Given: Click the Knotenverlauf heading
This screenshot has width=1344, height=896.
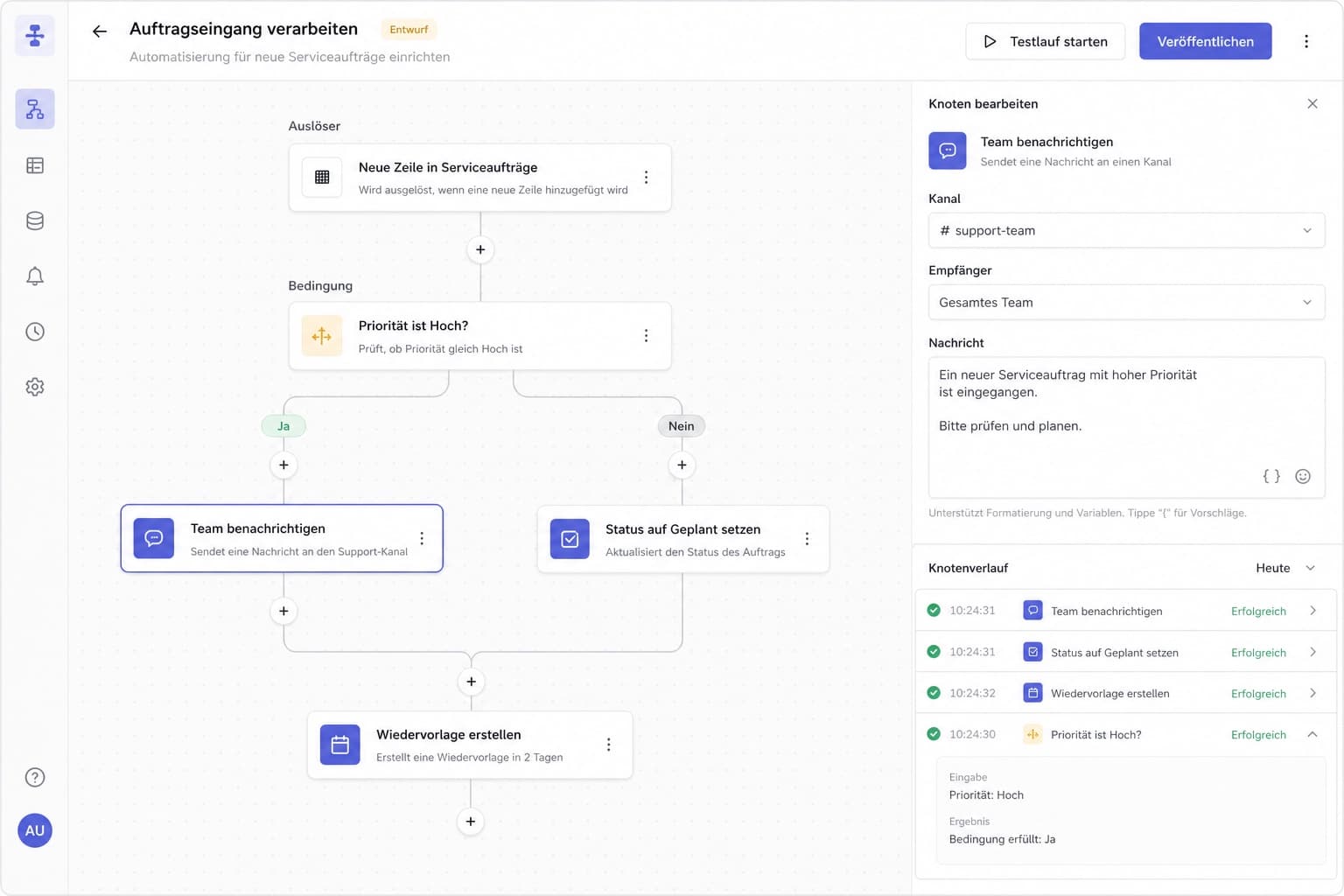Looking at the screenshot, I should (x=968, y=568).
